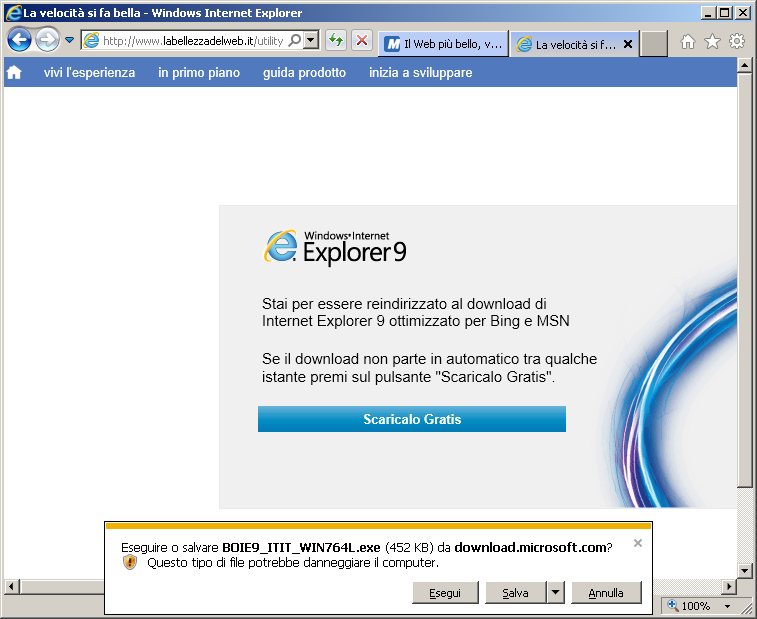Click the Internet Explorer title bar icon

coord(13,13)
